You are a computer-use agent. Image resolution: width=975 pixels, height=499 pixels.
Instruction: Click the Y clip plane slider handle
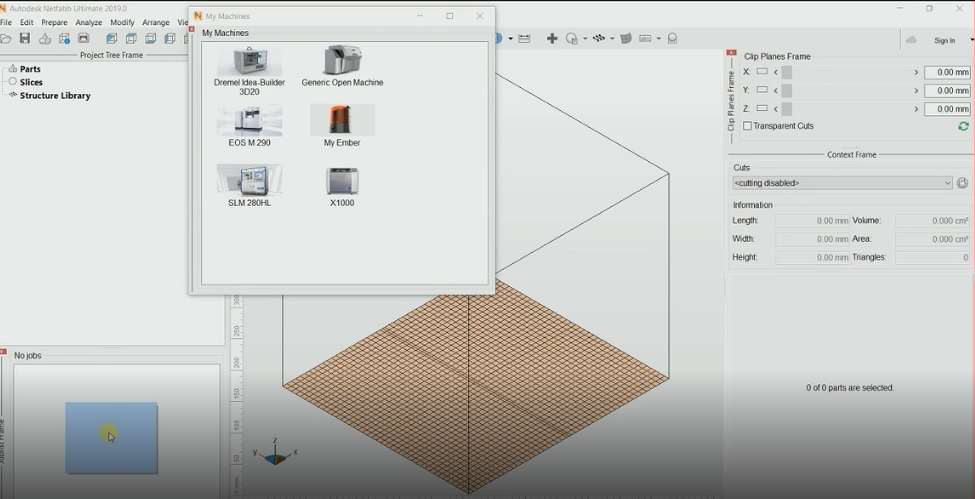(787, 91)
